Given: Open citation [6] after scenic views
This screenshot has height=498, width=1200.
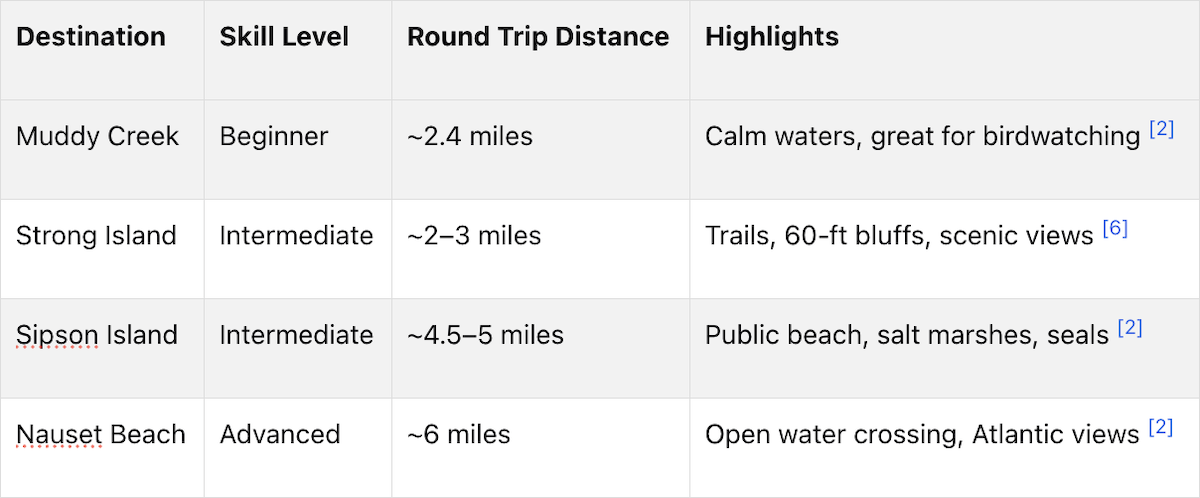Looking at the screenshot, I should tap(1115, 229).
